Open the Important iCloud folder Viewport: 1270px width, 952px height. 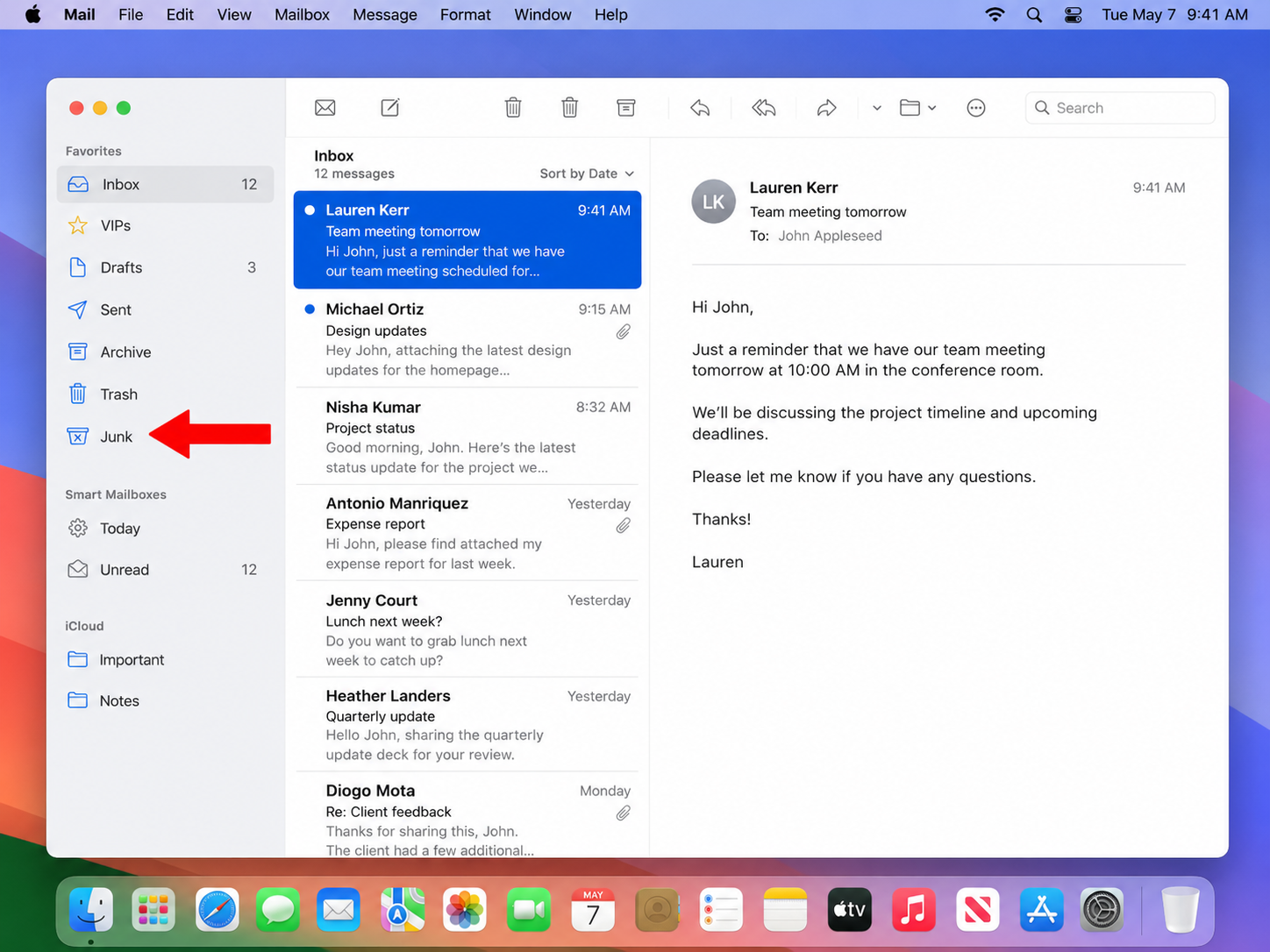[x=165, y=660]
